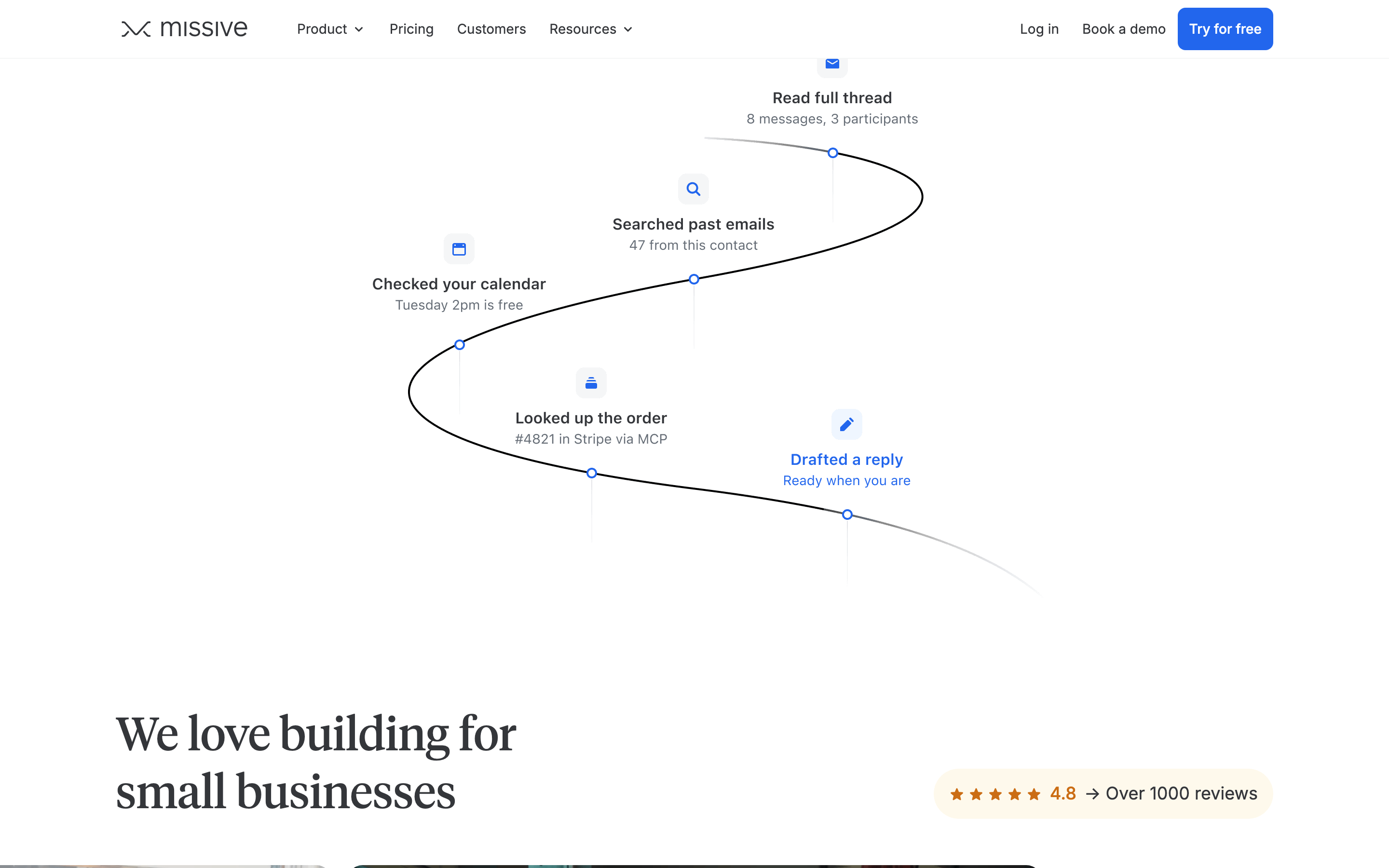Click the pencil icon above Drafted a reply

pyautogui.click(x=846, y=424)
